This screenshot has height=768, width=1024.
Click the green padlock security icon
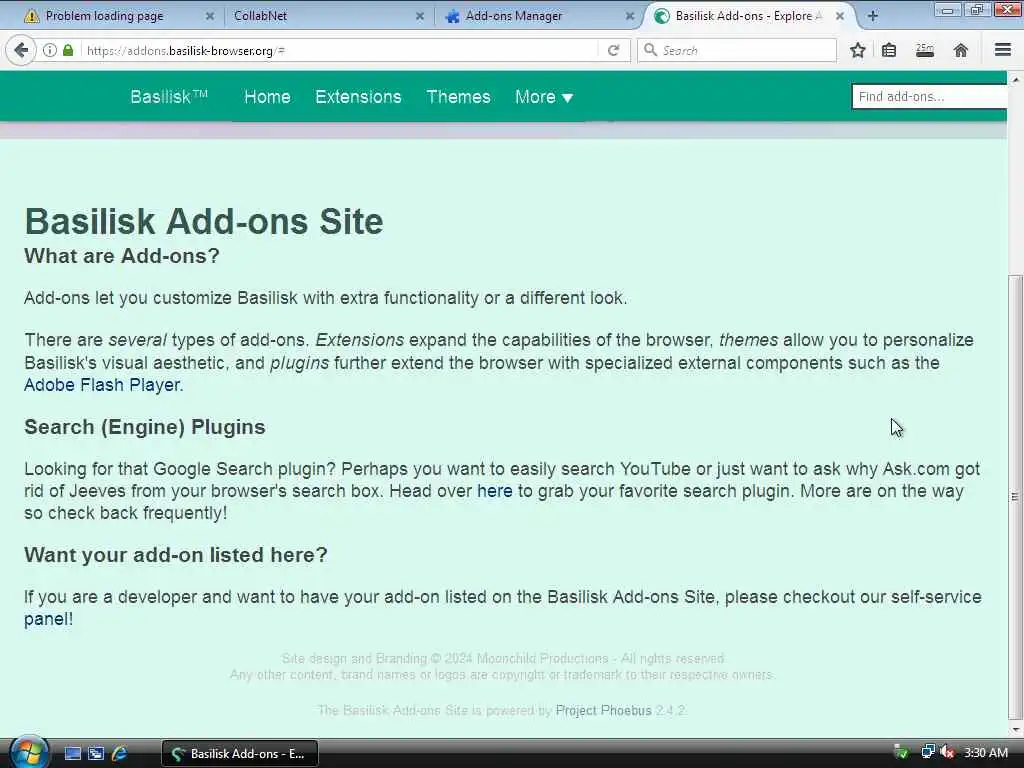pos(68,50)
